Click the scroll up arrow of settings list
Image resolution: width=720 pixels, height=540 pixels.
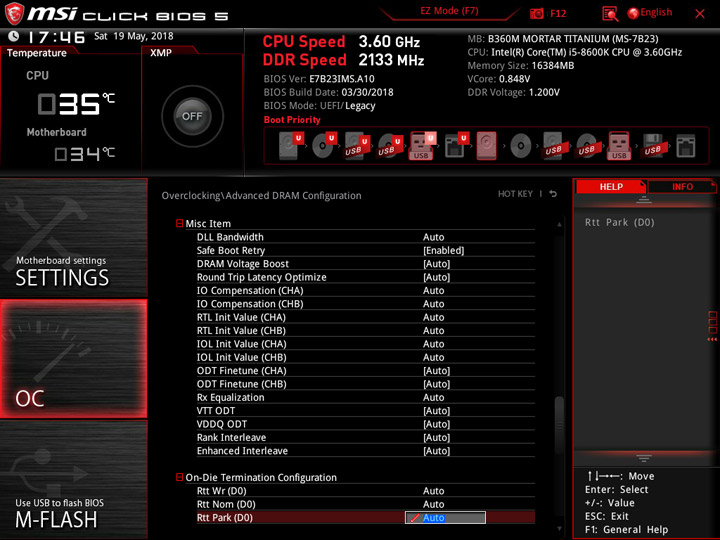pos(559,225)
